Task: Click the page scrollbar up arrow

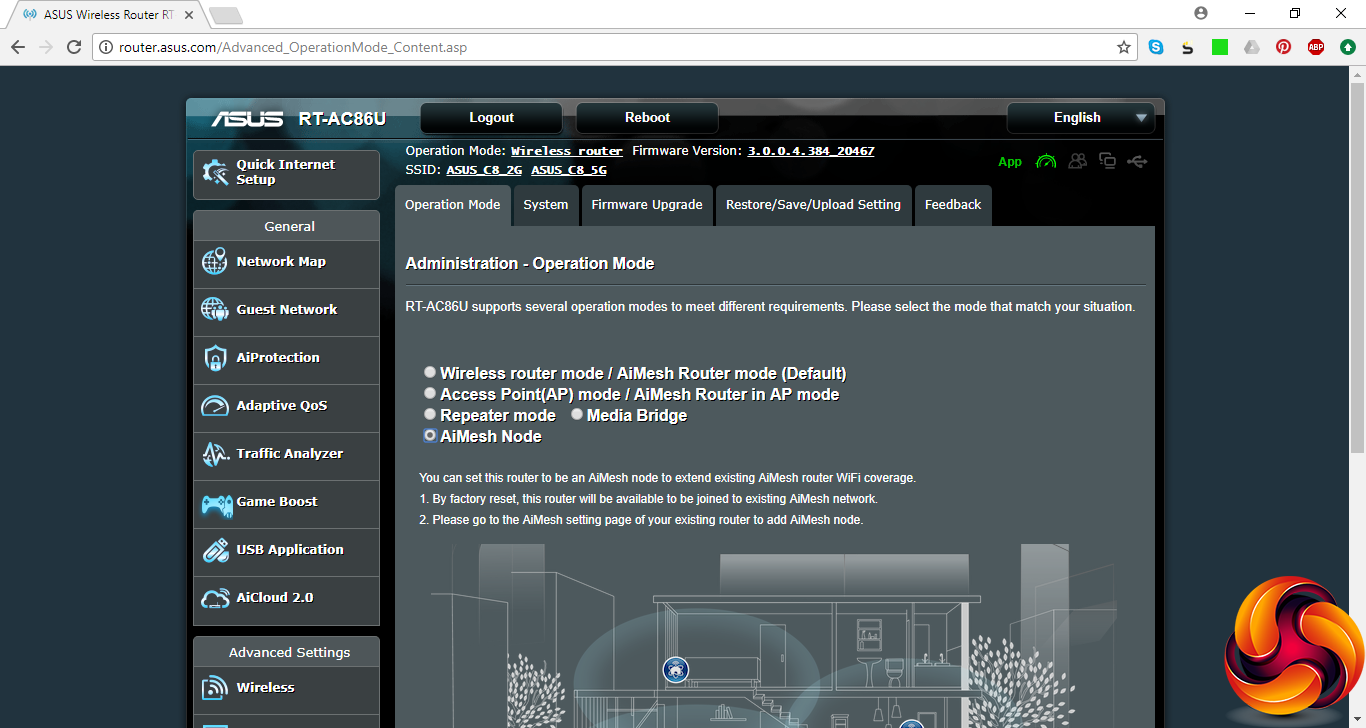Action: 1357,75
